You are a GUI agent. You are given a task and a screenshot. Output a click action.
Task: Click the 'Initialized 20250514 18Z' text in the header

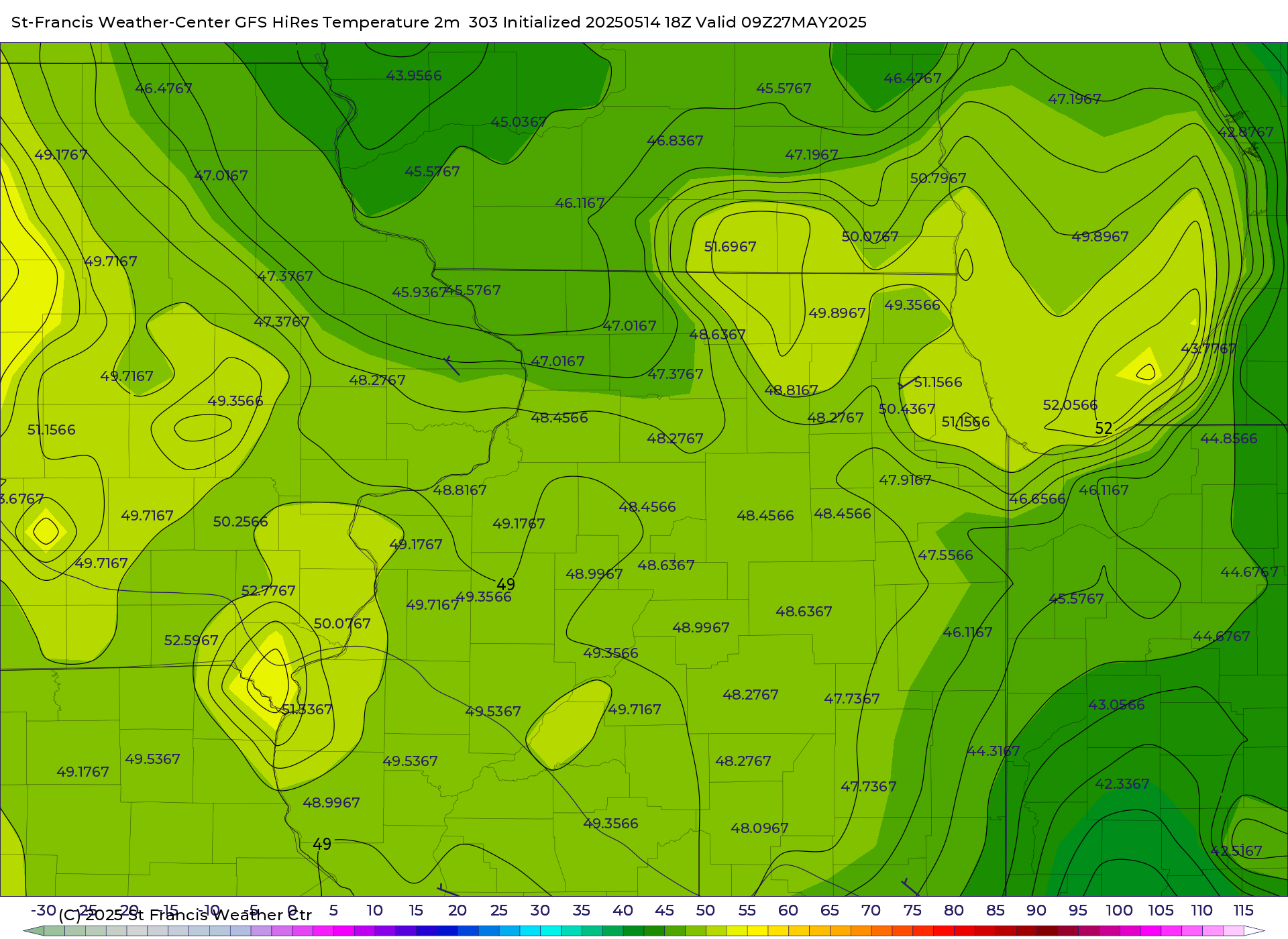click(597, 22)
